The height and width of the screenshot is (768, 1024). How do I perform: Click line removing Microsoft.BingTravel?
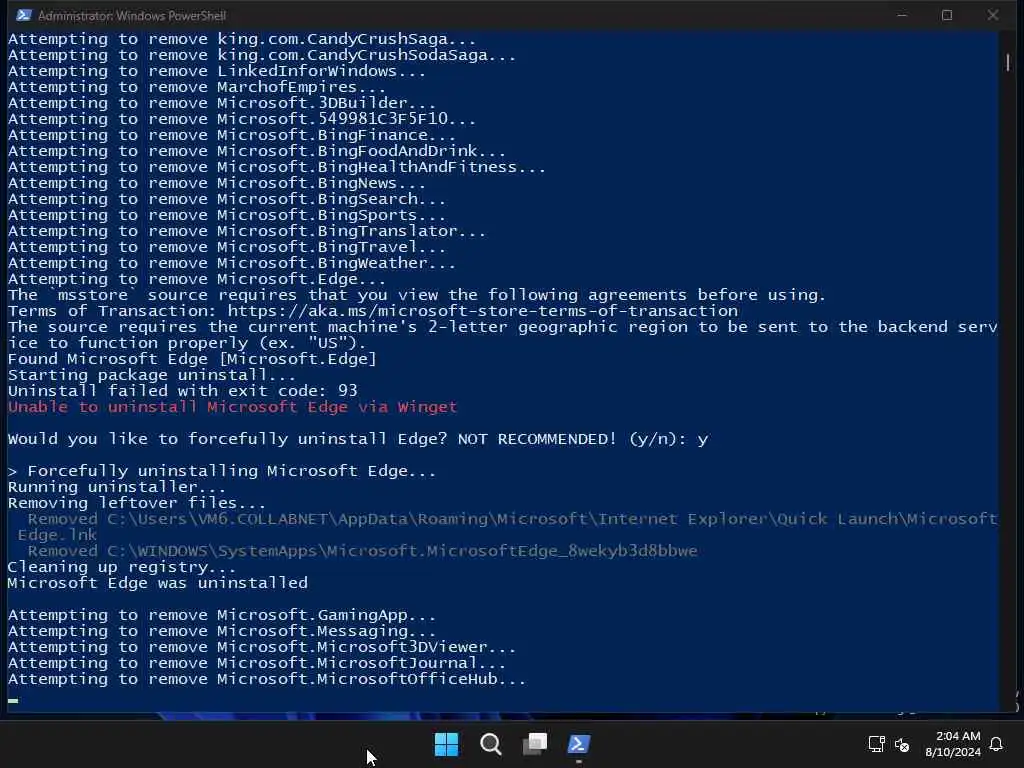[x=227, y=247]
